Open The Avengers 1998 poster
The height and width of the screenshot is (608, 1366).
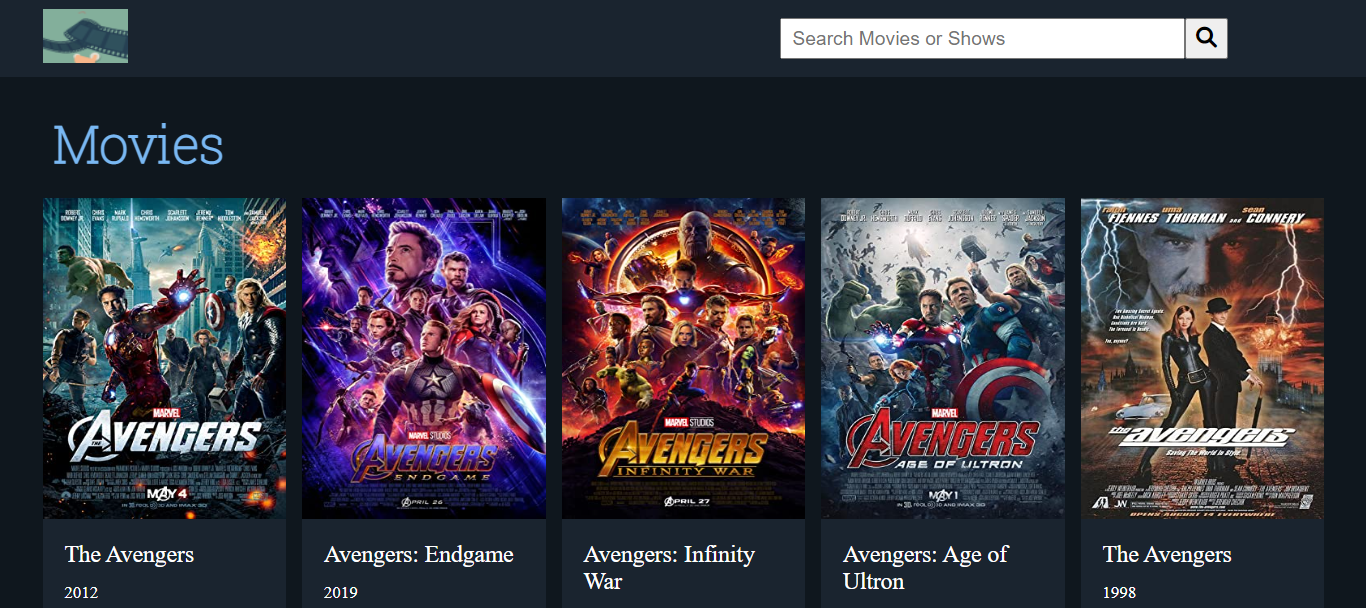pos(1202,358)
